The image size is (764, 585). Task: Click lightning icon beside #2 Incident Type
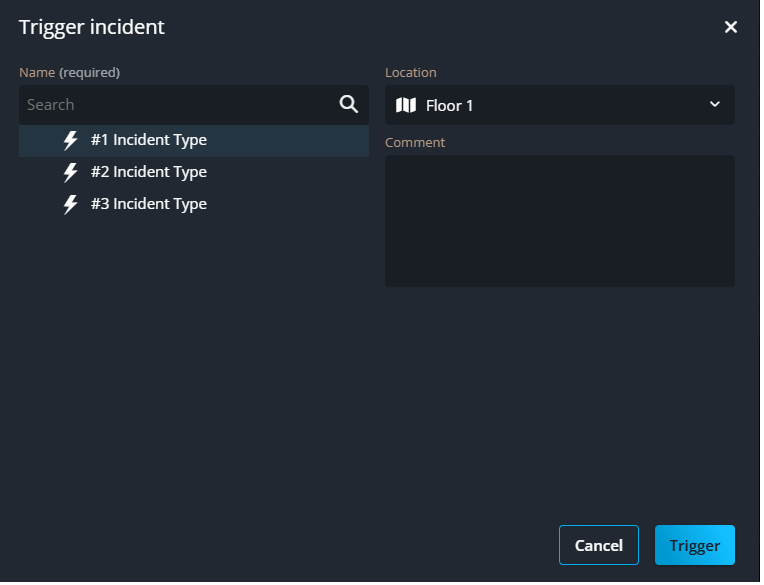point(71,172)
